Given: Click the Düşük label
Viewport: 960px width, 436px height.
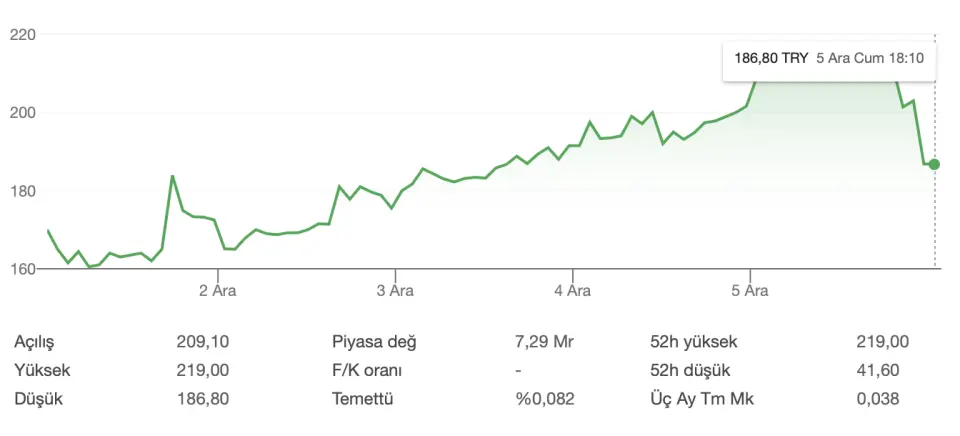Looking at the screenshot, I should (37, 398).
